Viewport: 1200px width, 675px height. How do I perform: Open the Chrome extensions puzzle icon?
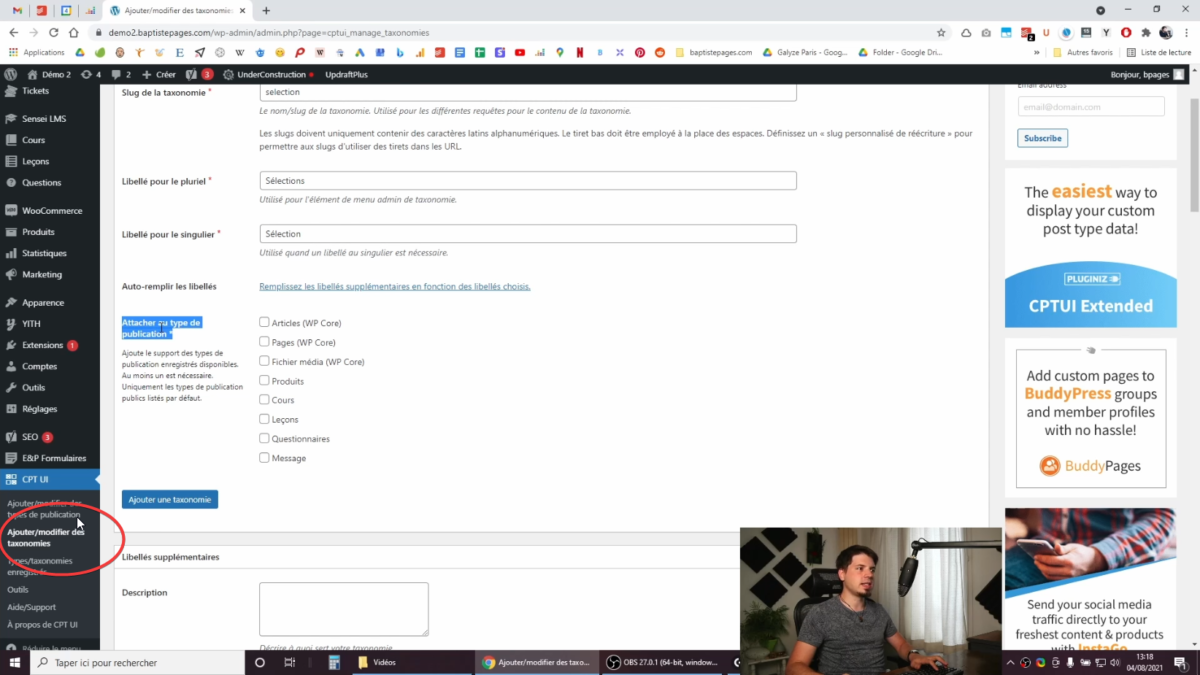pos(1146,32)
